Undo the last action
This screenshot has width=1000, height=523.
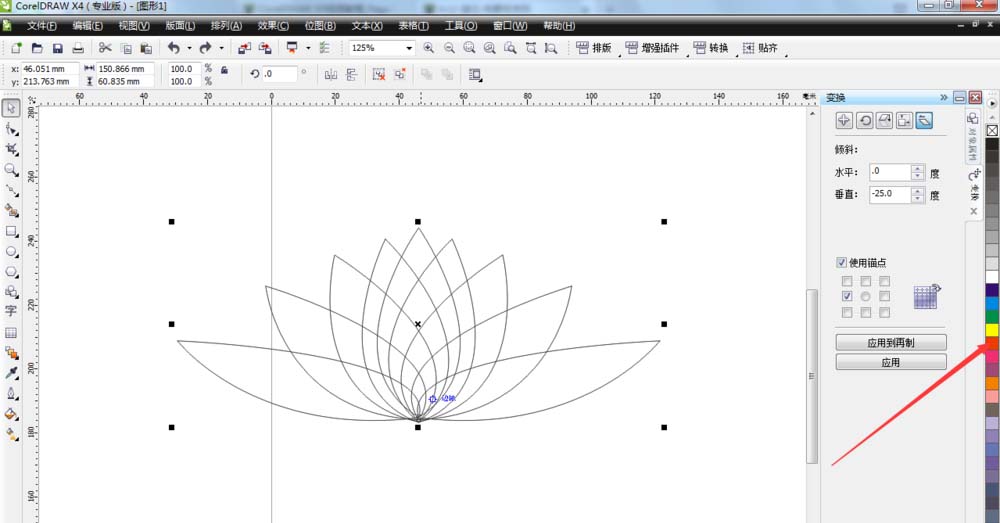click(173, 48)
